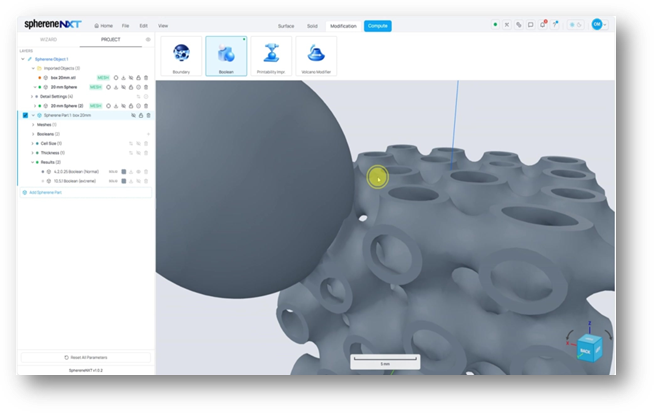This screenshot has height=414, width=654.
Task: Lock the 20 mm Sphere (2) layer
Action: click(131, 106)
